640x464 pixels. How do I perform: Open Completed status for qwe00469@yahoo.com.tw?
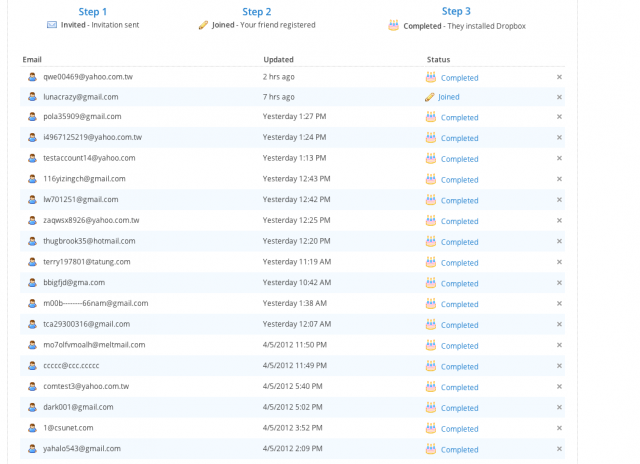[459, 78]
